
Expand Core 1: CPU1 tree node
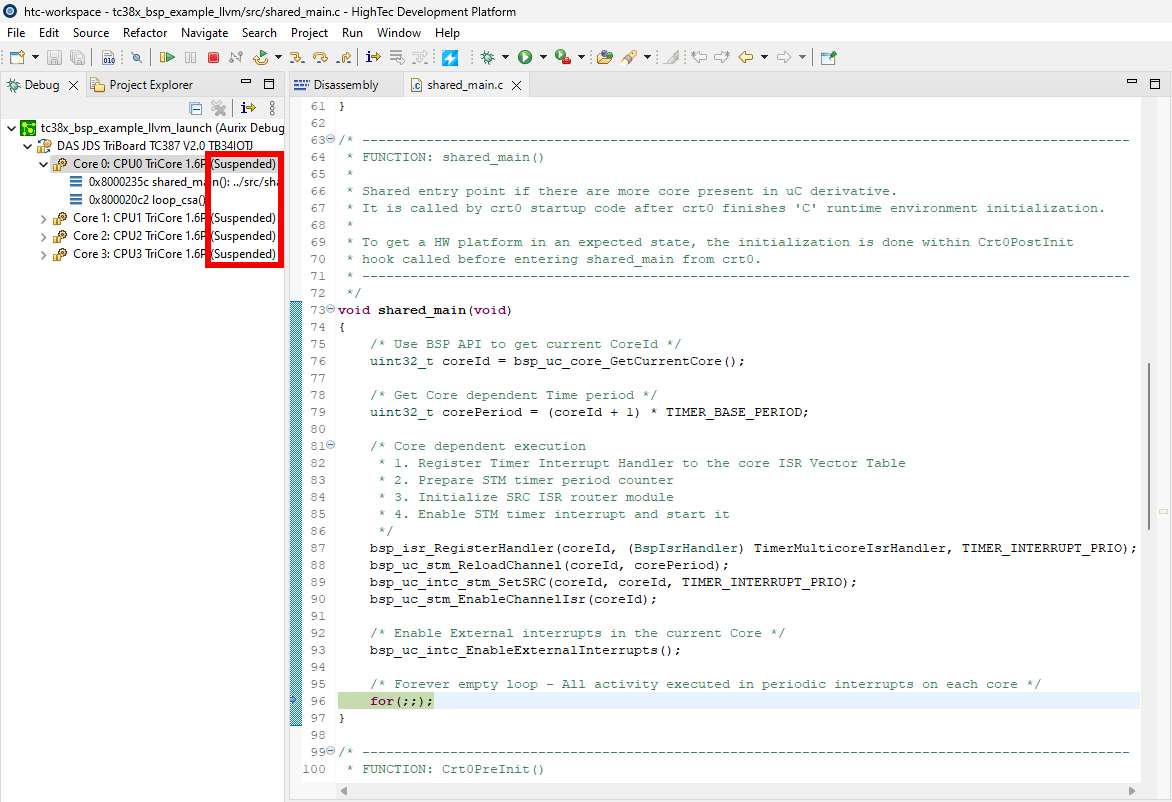(43, 218)
